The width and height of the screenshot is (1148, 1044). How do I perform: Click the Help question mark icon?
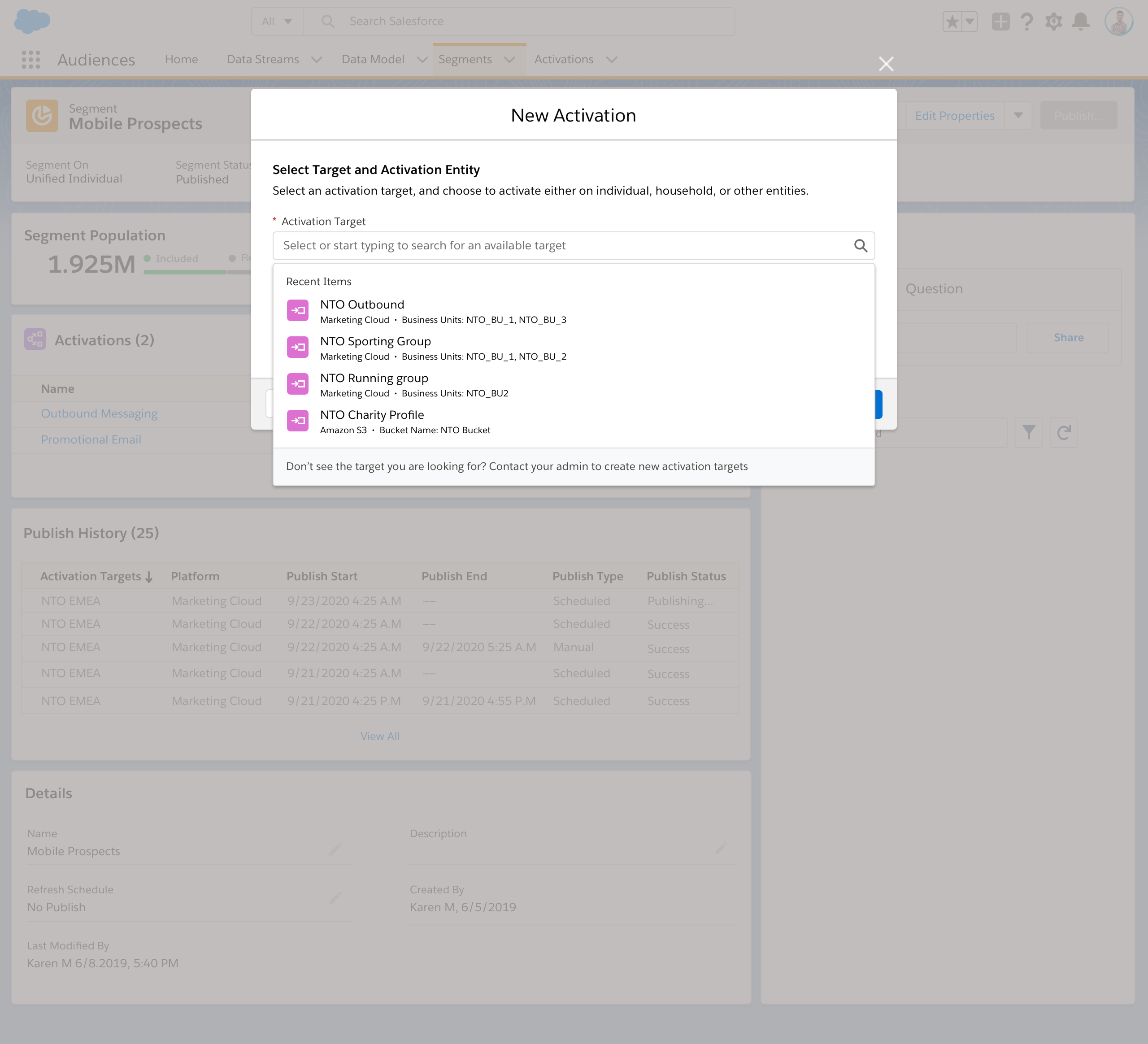pyautogui.click(x=1027, y=22)
